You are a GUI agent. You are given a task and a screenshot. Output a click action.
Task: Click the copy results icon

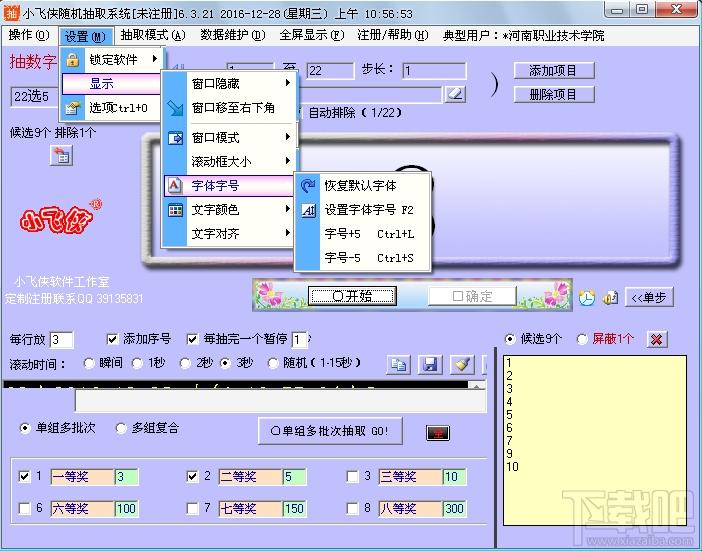click(398, 364)
